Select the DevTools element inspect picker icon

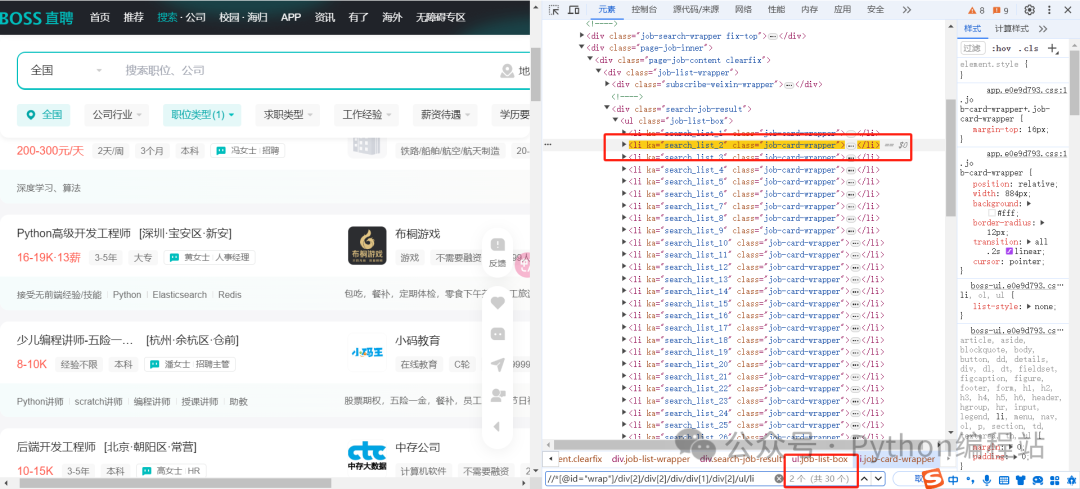click(x=554, y=10)
